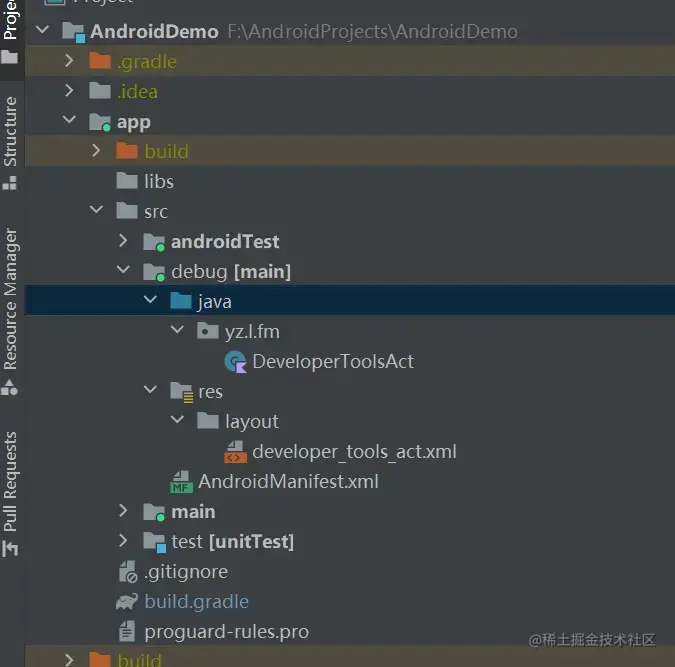
Task: Click the main source set folder icon
Action: pos(154,512)
